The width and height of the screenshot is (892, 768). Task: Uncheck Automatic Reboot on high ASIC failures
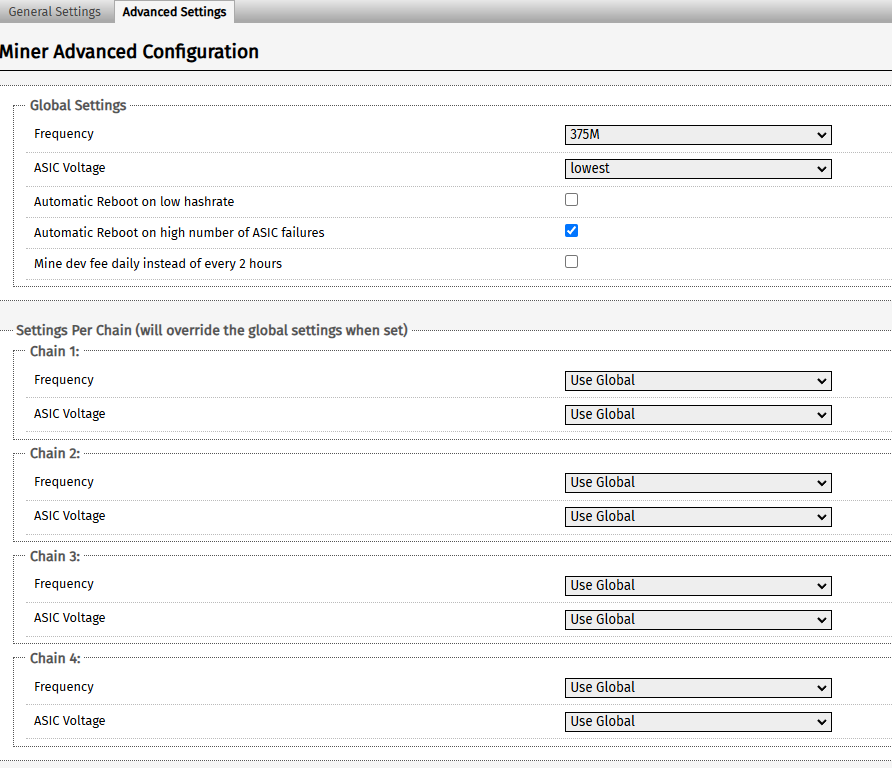571,230
